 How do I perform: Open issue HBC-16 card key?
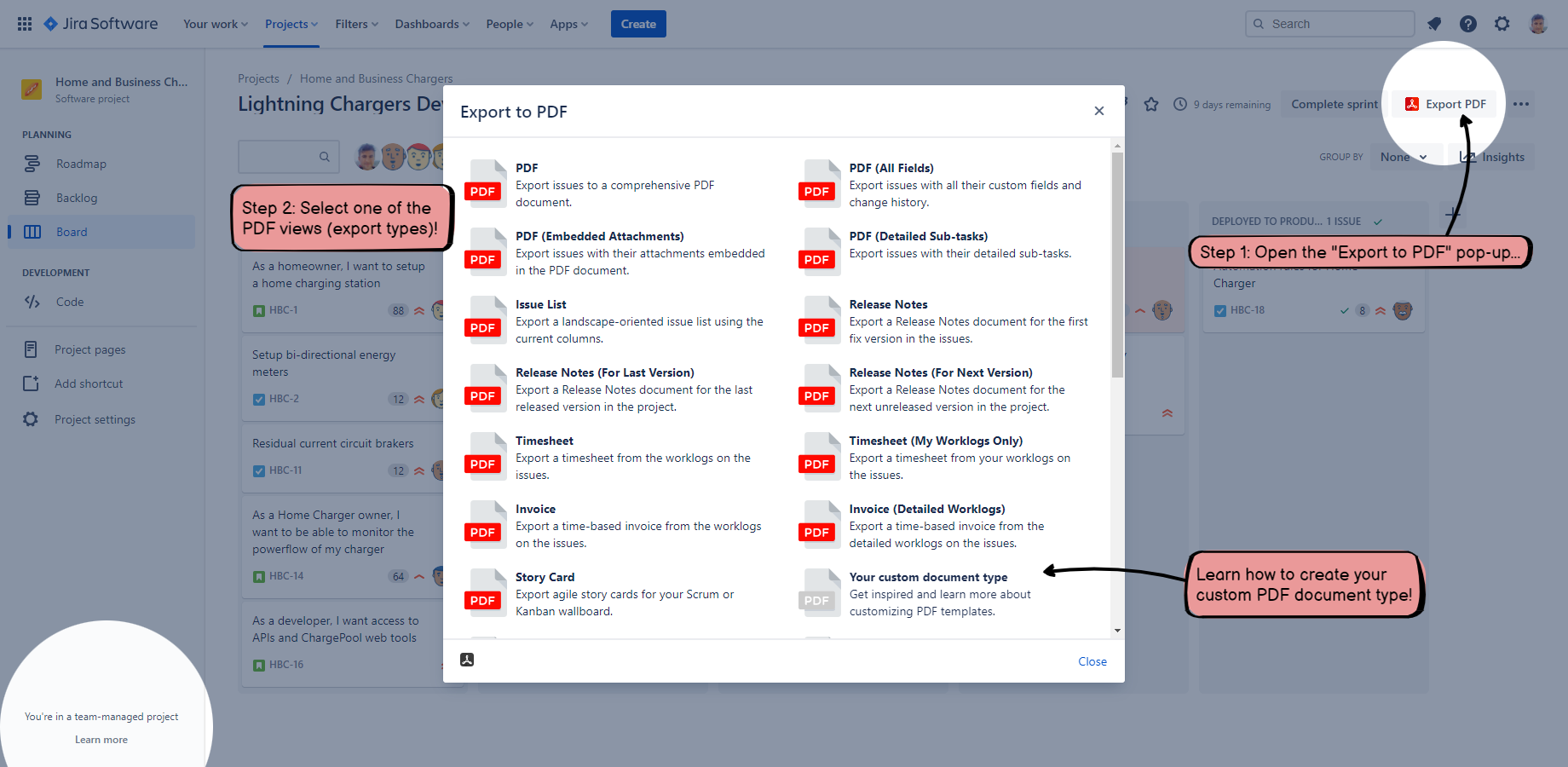(x=286, y=665)
